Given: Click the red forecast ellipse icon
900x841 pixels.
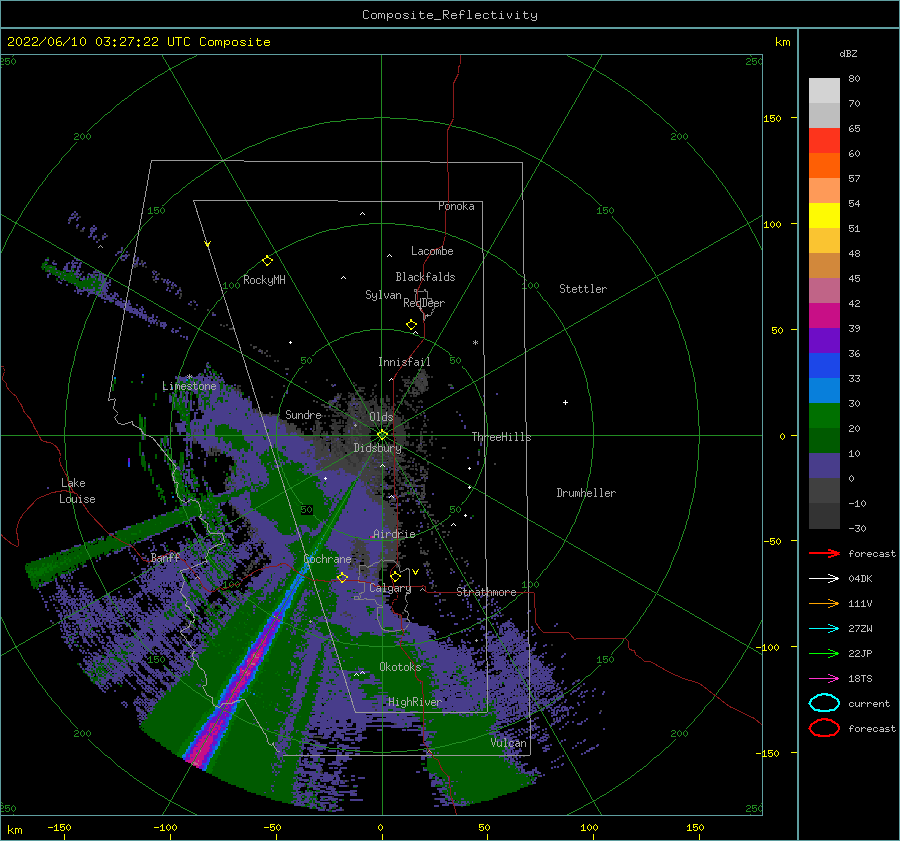Looking at the screenshot, I should (824, 728).
